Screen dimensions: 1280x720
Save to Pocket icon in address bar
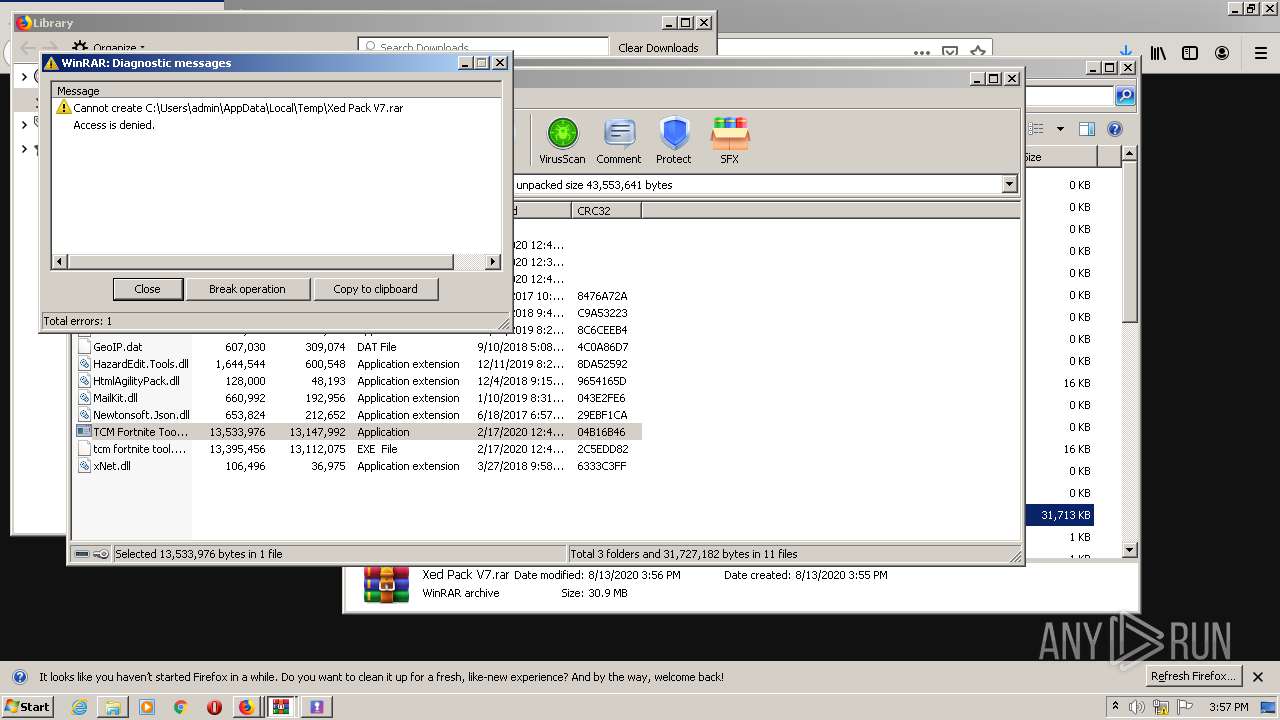point(950,52)
